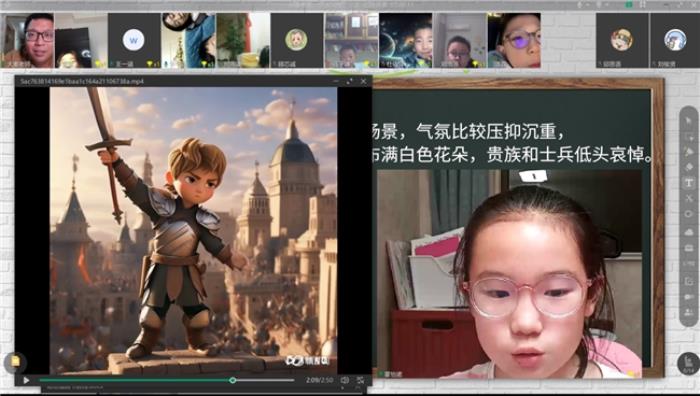Click the green video progress slider handle
Screen dimensions: 700x396
pos(233,380)
